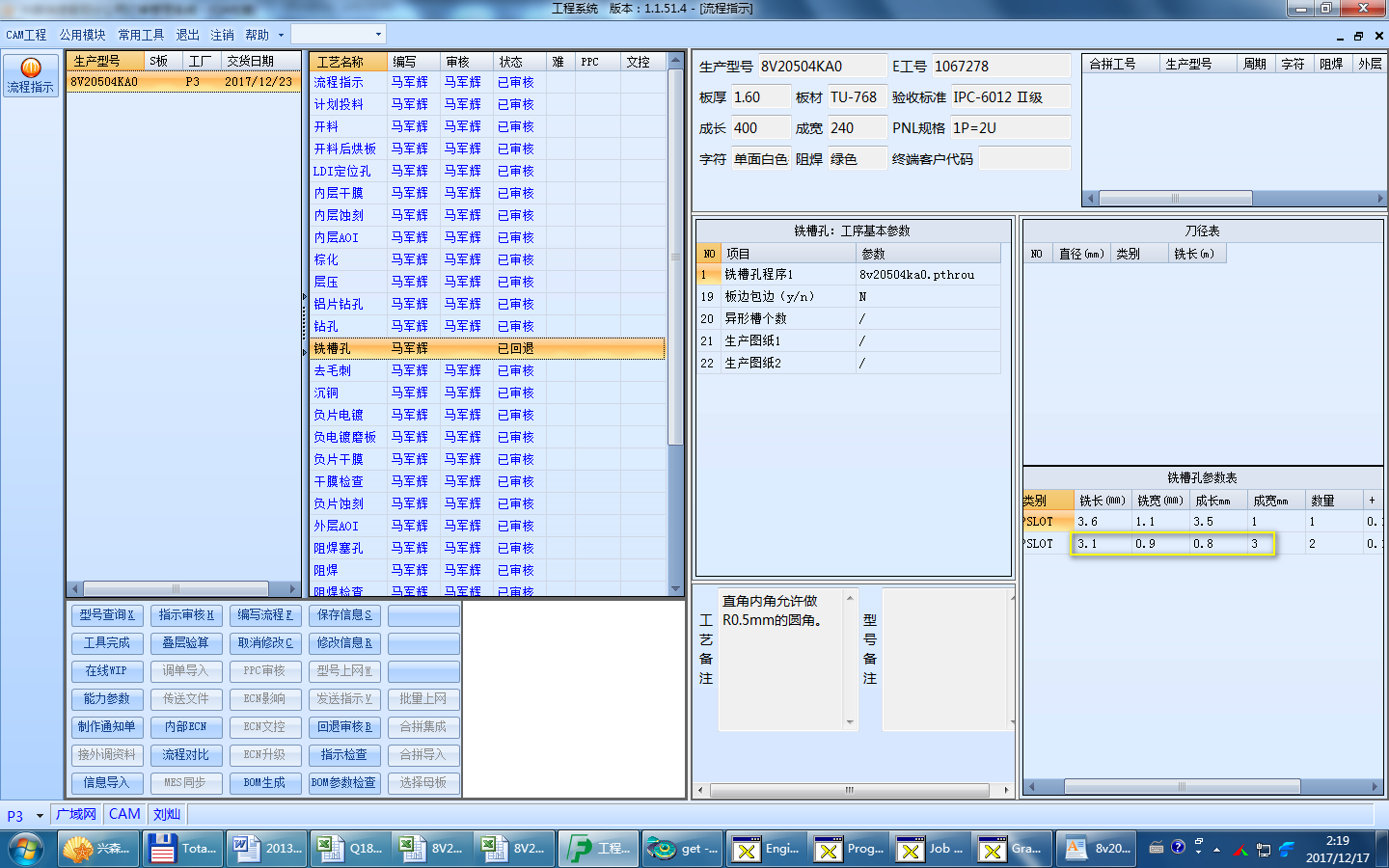Viewport: 1389px width, 868px height.
Task: Switch to the 2013 Word document
Action: 267,849
